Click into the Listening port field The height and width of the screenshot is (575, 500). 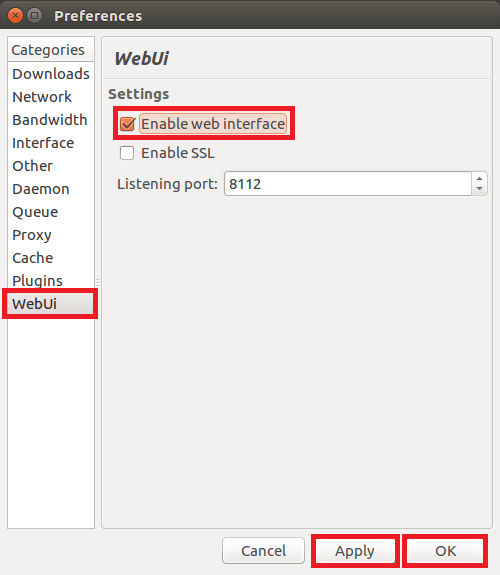tap(348, 184)
